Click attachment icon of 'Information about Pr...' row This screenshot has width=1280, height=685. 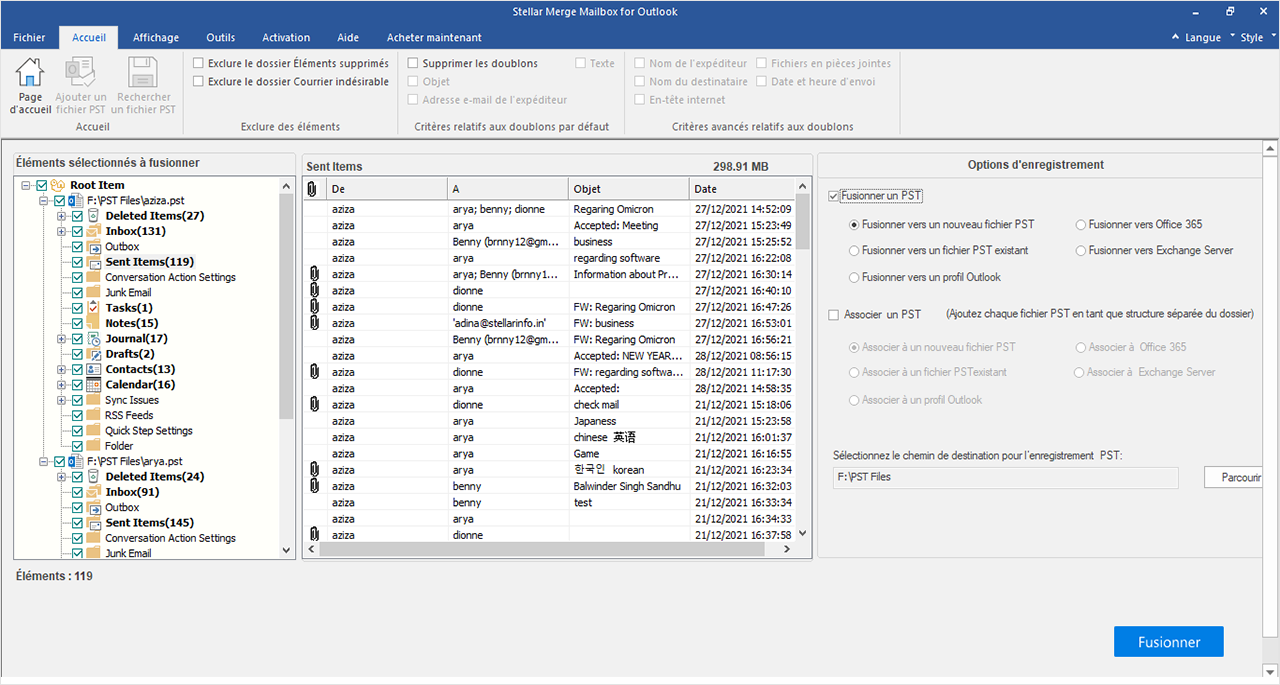[313, 274]
